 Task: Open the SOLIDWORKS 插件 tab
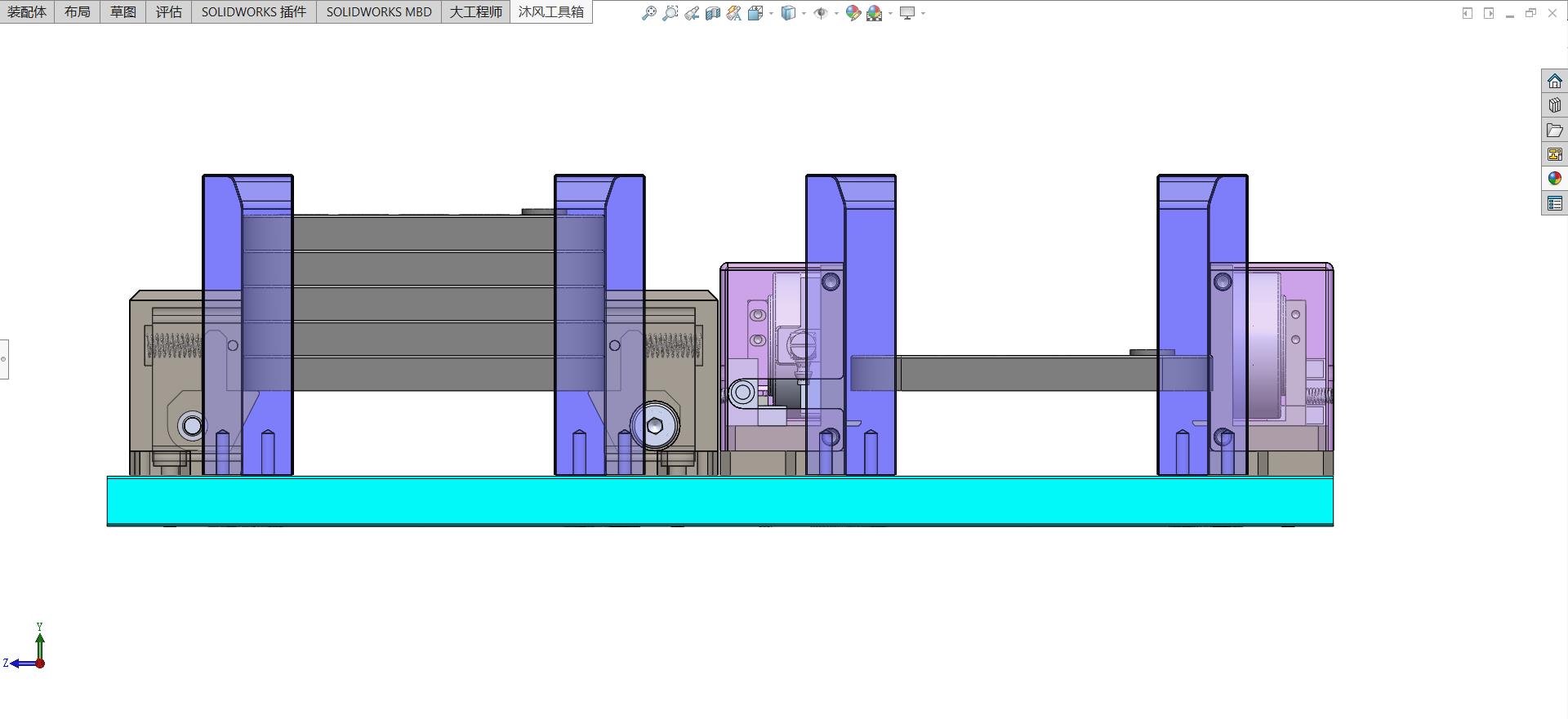254,11
